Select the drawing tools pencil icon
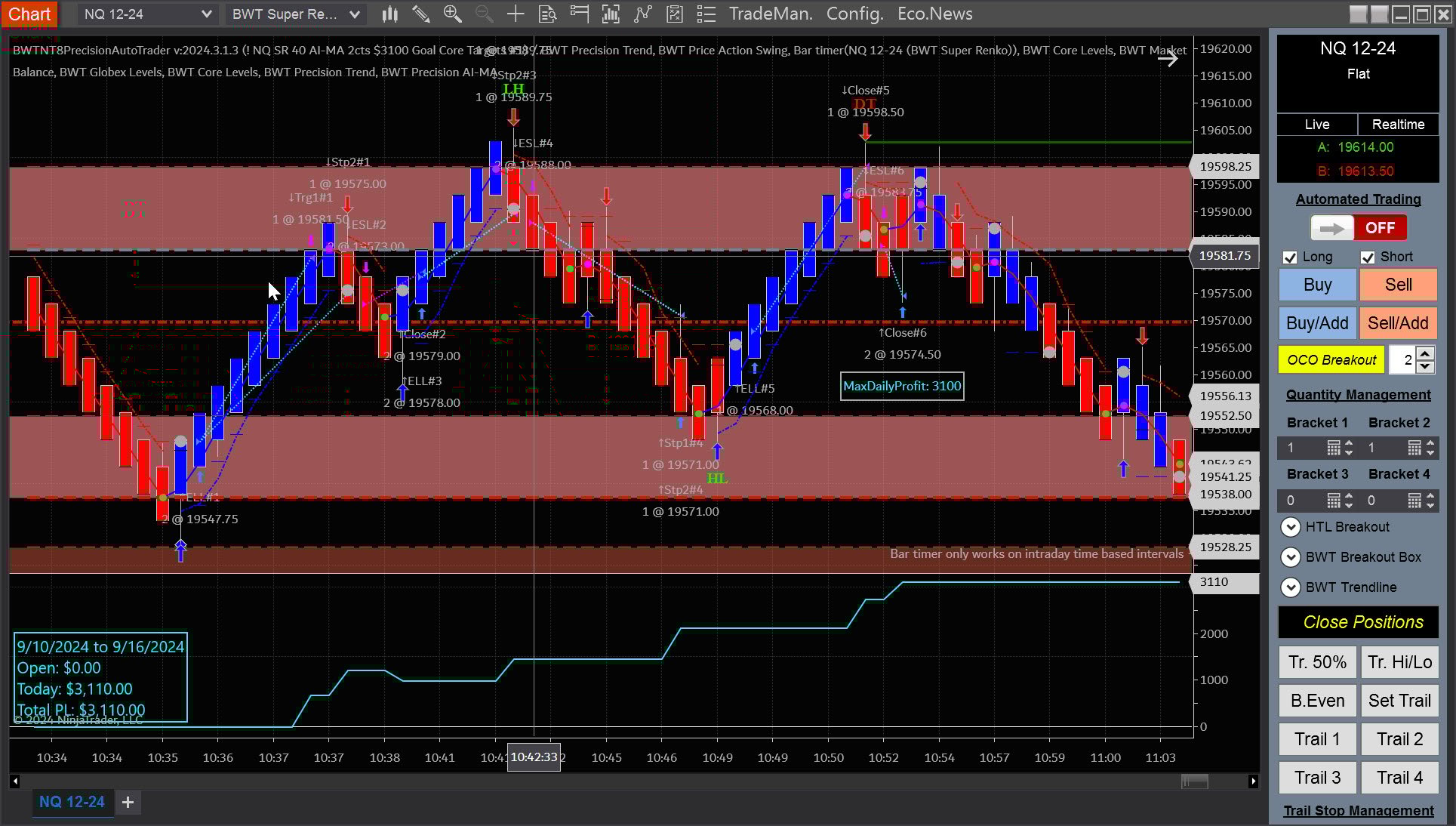 pos(420,14)
